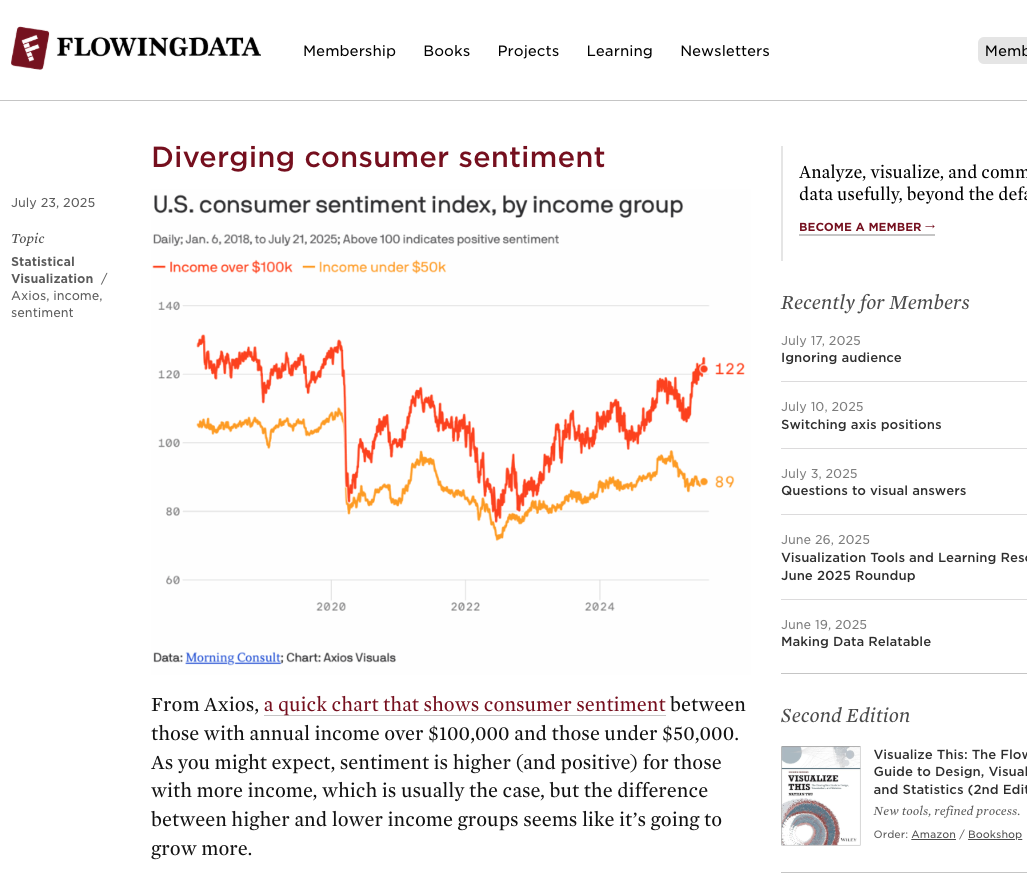
Task: Open the Newsletters page
Action: [x=724, y=51]
